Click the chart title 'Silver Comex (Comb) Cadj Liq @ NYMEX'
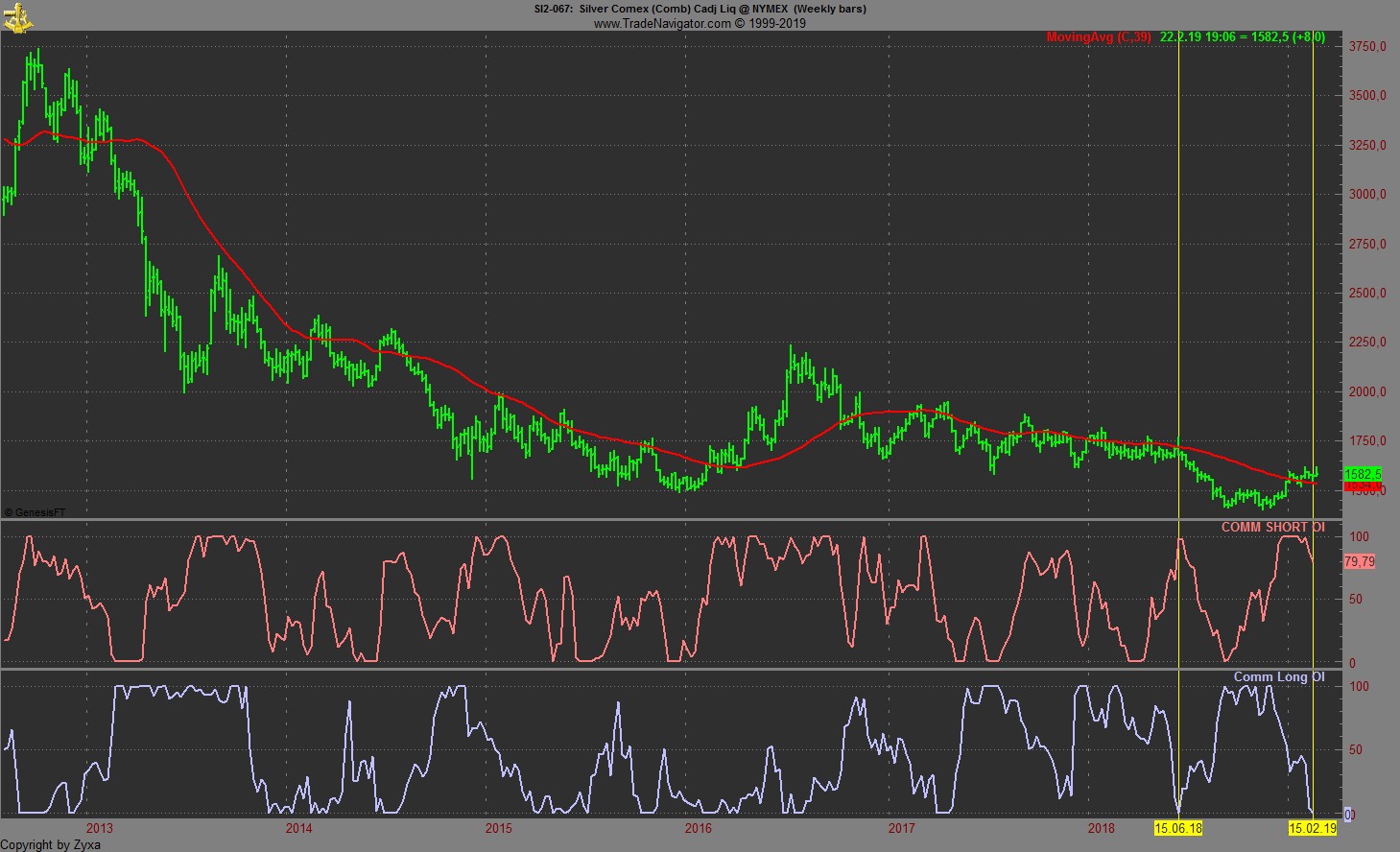1400x852 pixels. pyautogui.click(x=682, y=9)
